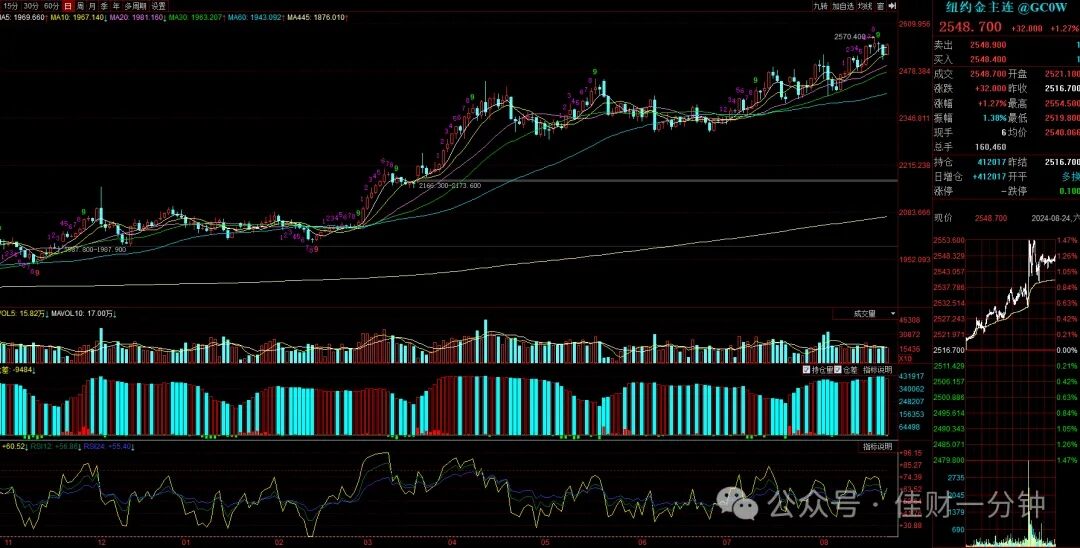Screen dimensions: 1080x548
Task: Open the 设置 settings button
Action: [159, 6]
